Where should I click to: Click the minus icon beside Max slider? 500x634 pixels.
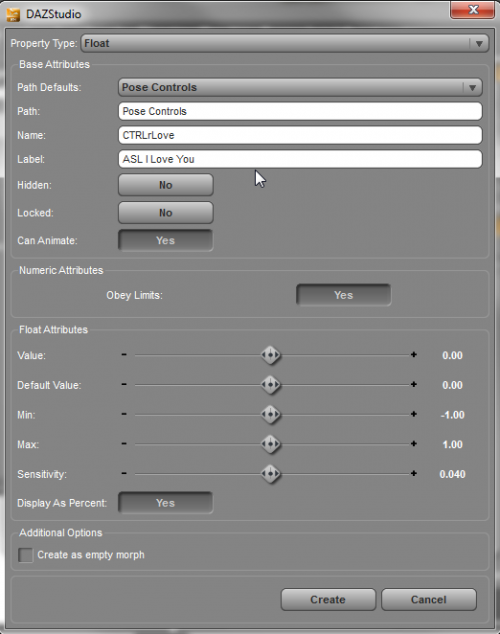tap(124, 444)
